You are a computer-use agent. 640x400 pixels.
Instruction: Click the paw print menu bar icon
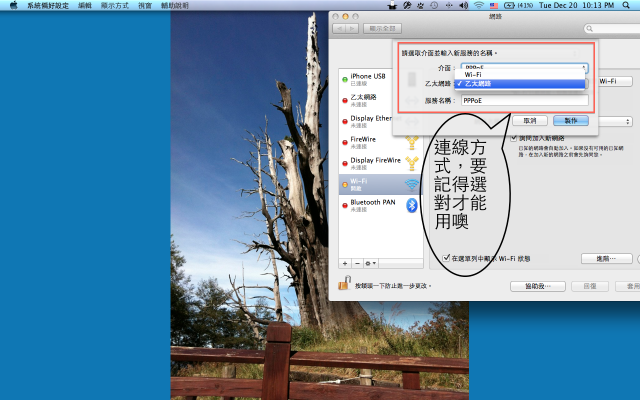pos(420,5)
